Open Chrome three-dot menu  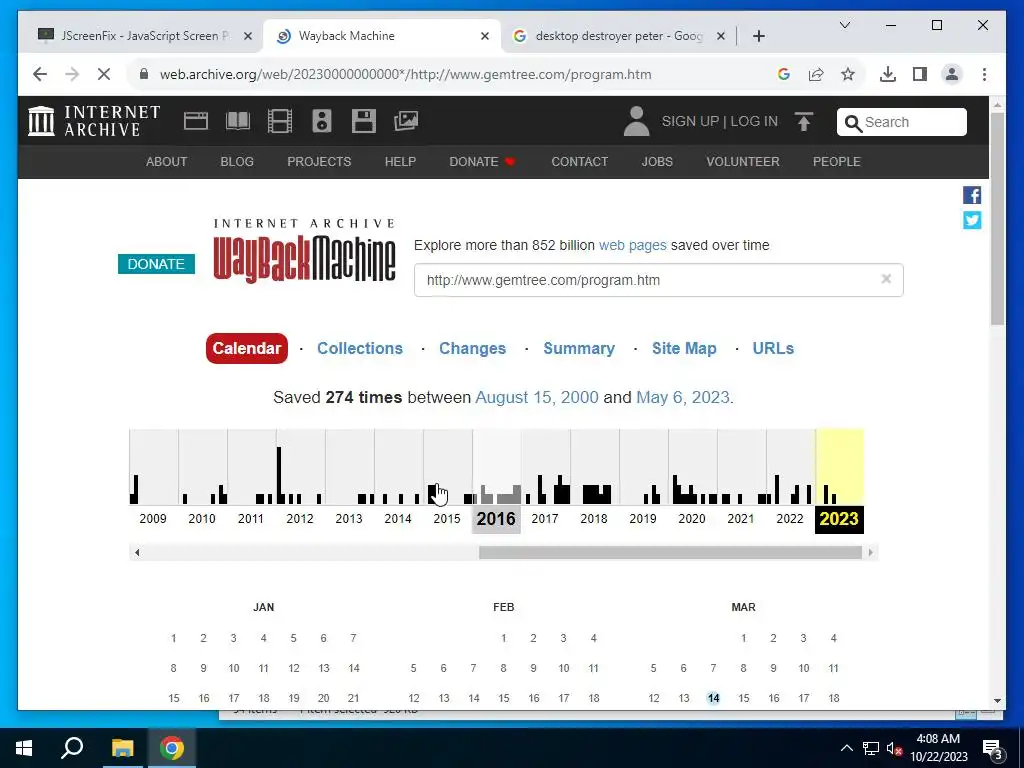click(984, 74)
